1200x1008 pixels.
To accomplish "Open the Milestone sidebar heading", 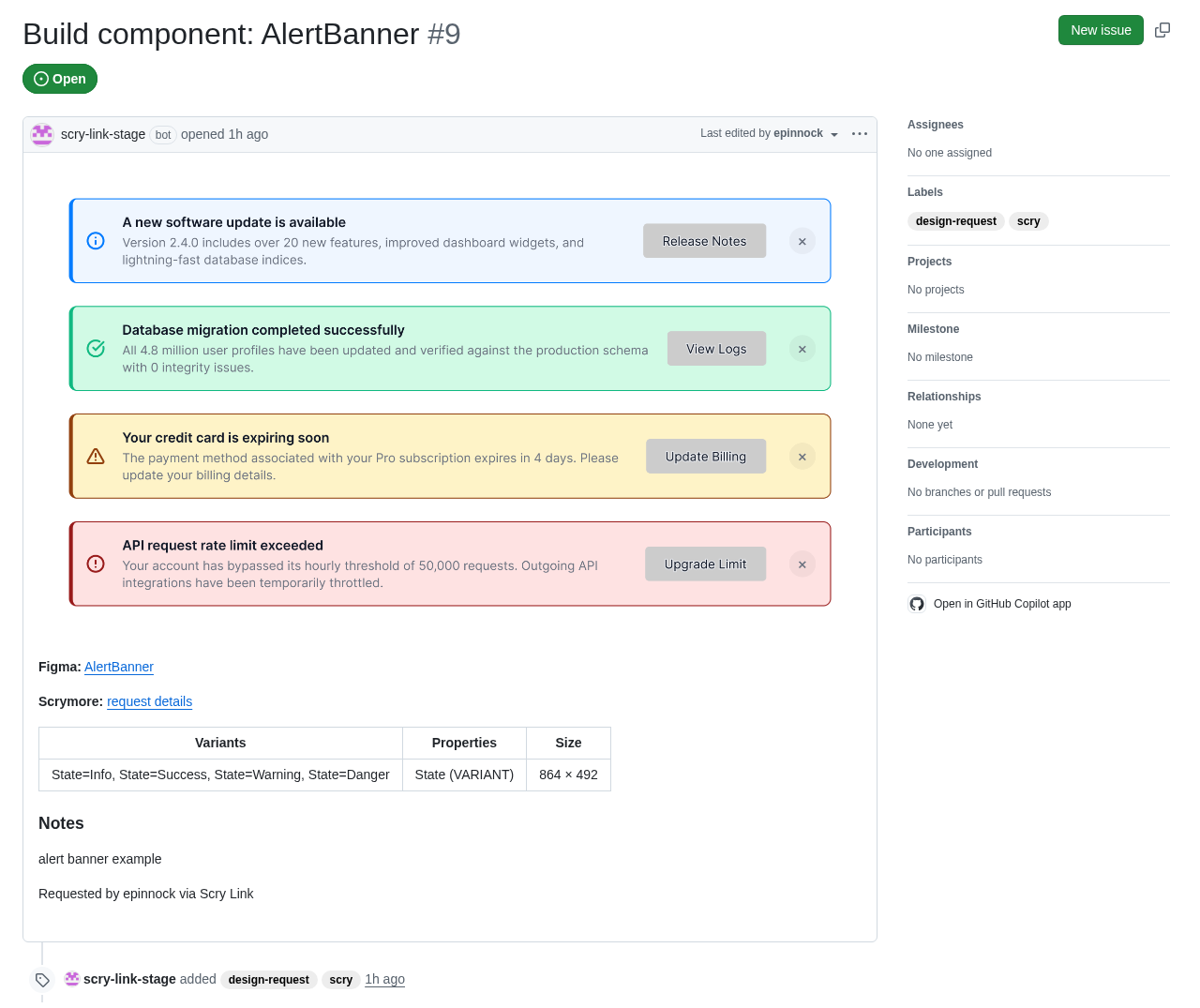I will (933, 329).
